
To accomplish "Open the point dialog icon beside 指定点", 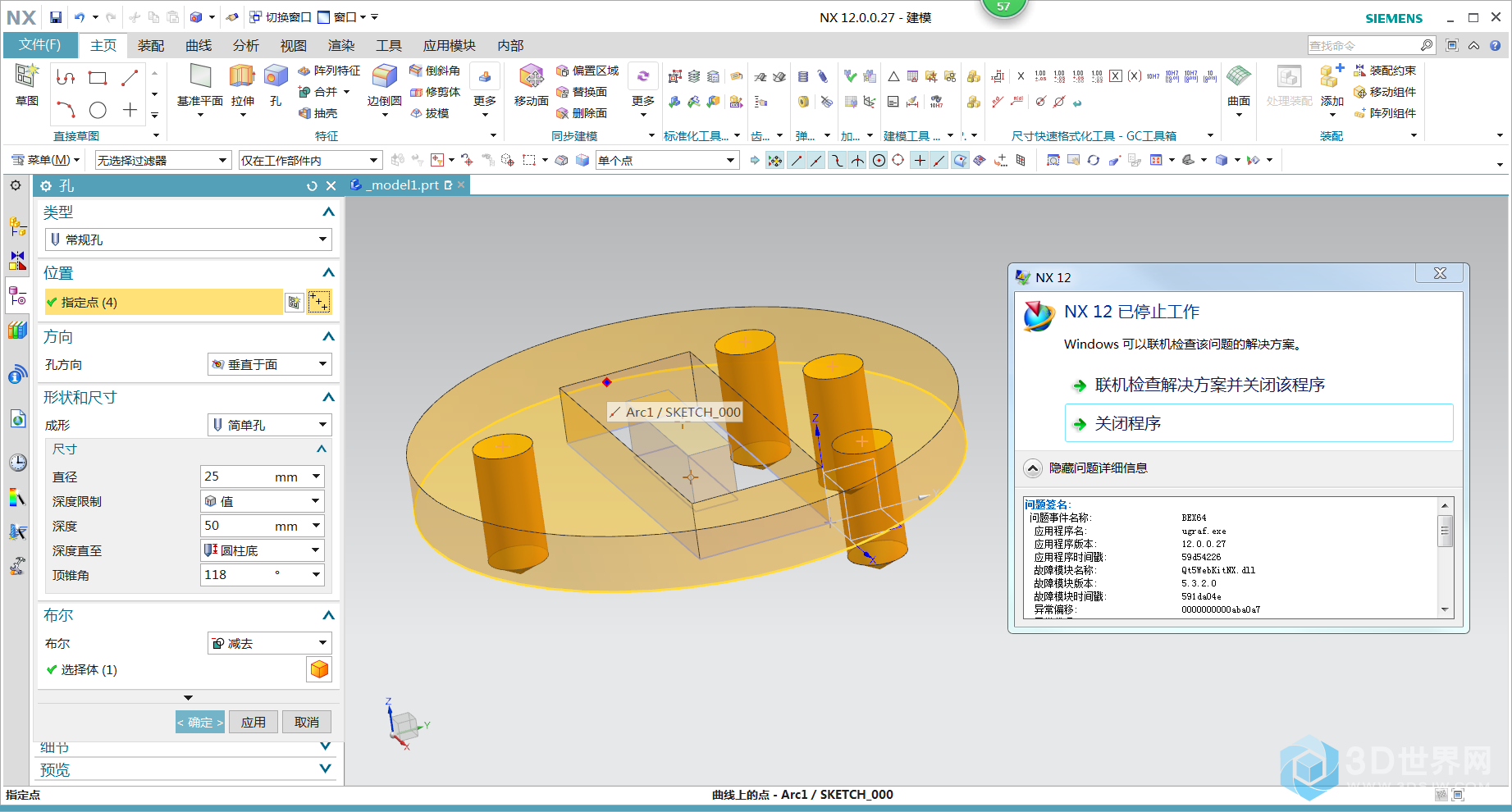I will (x=295, y=303).
